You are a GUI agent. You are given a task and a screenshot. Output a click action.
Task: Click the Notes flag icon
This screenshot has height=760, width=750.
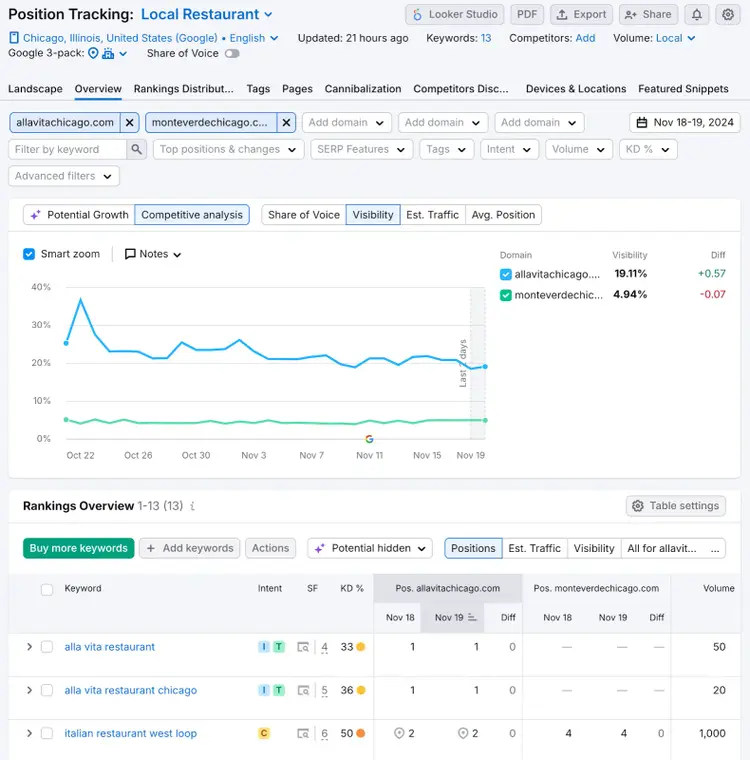(x=130, y=254)
